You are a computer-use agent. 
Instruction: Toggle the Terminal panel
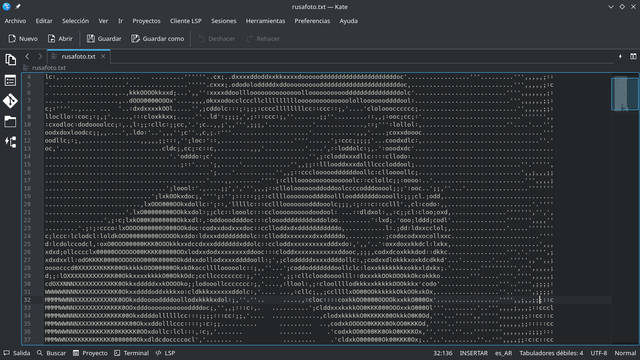(131, 353)
